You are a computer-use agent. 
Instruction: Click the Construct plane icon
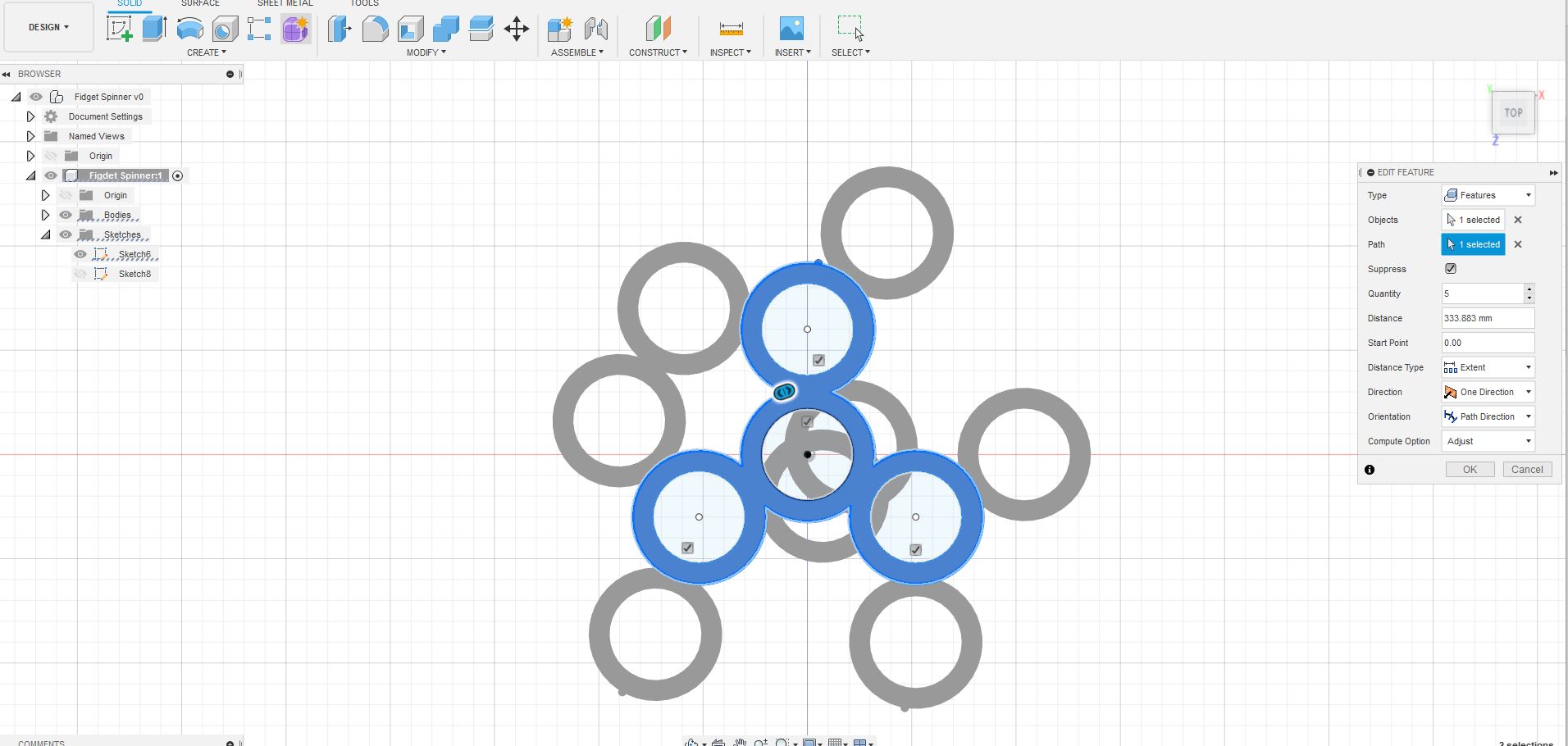(658, 29)
